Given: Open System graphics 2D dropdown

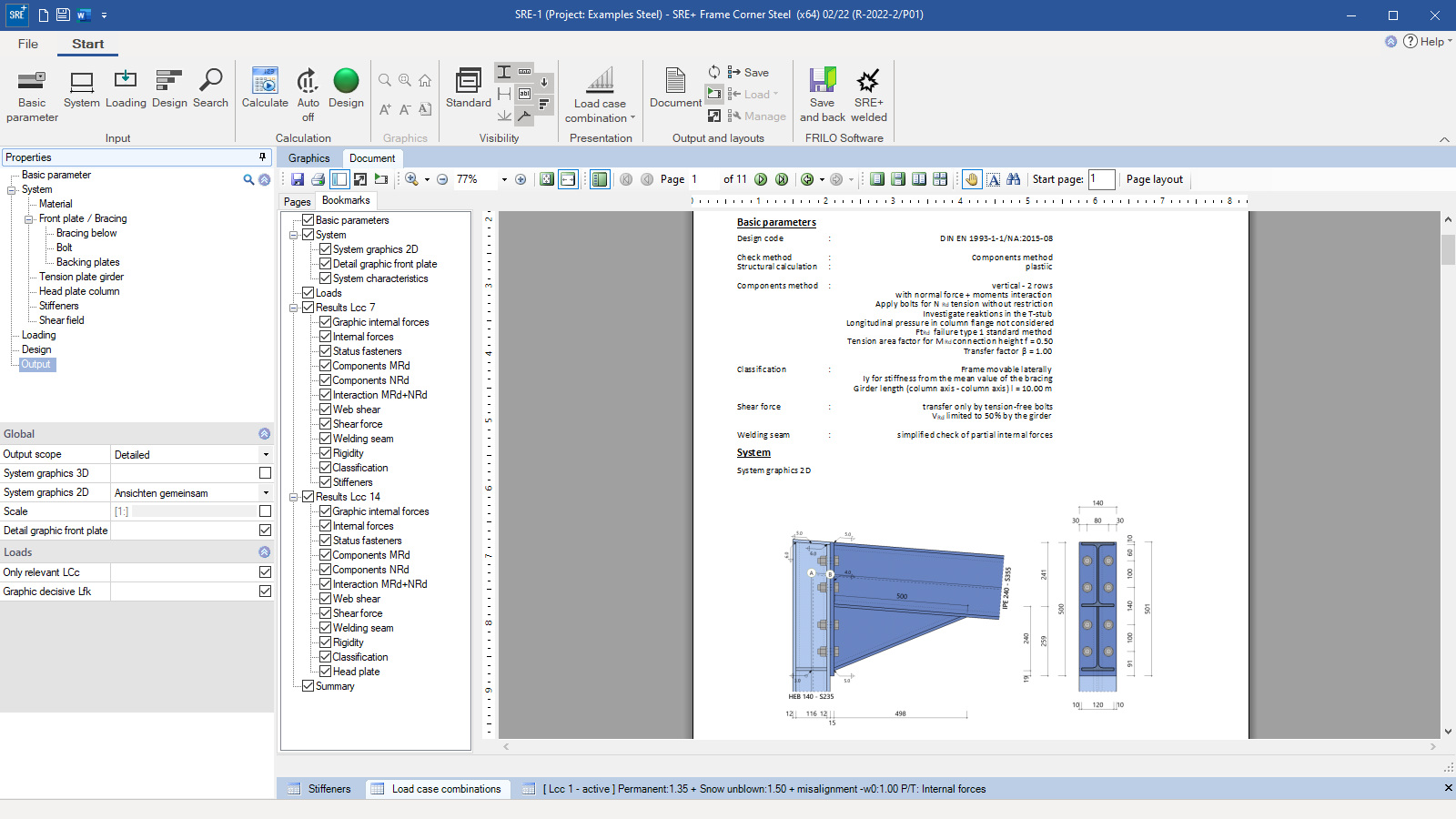Looking at the screenshot, I should [x=266, y=492].
